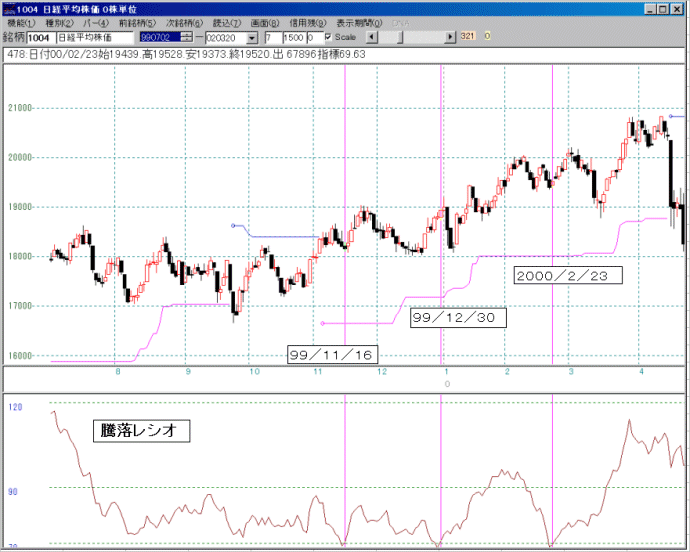Open the 表示期間(0) menu
Screen dimensions: 690x552
click(x=358, y=22)
